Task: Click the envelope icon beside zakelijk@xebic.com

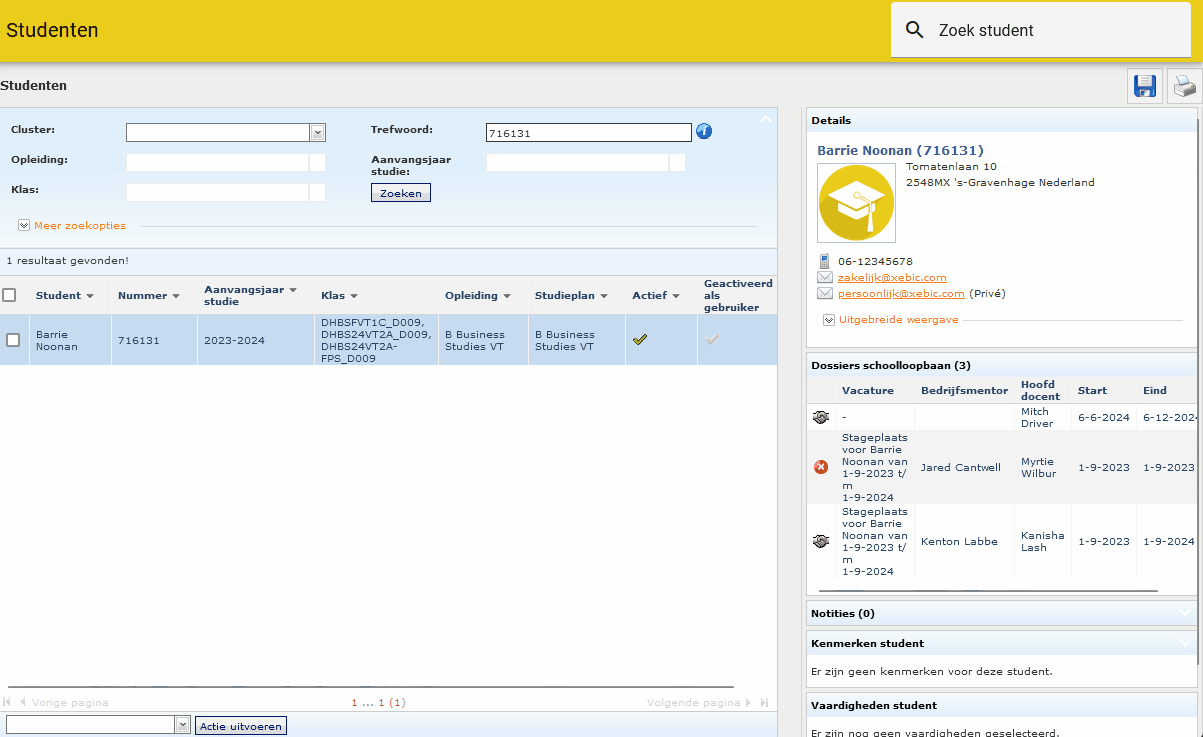Action: [825, 277]
